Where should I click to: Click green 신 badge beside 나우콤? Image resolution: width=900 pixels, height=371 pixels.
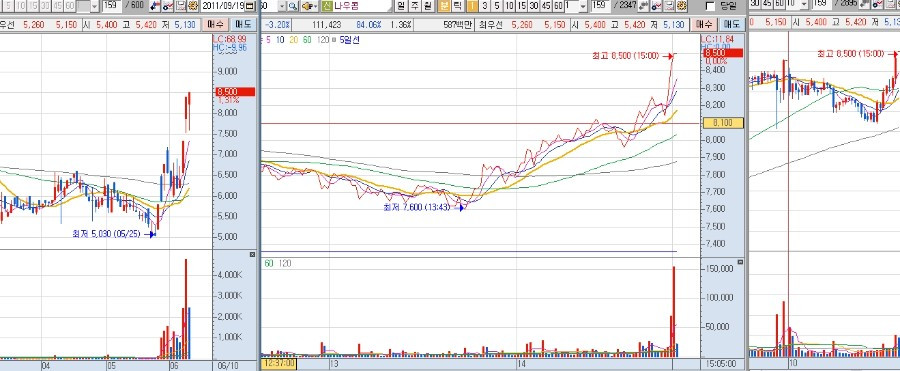327,6
